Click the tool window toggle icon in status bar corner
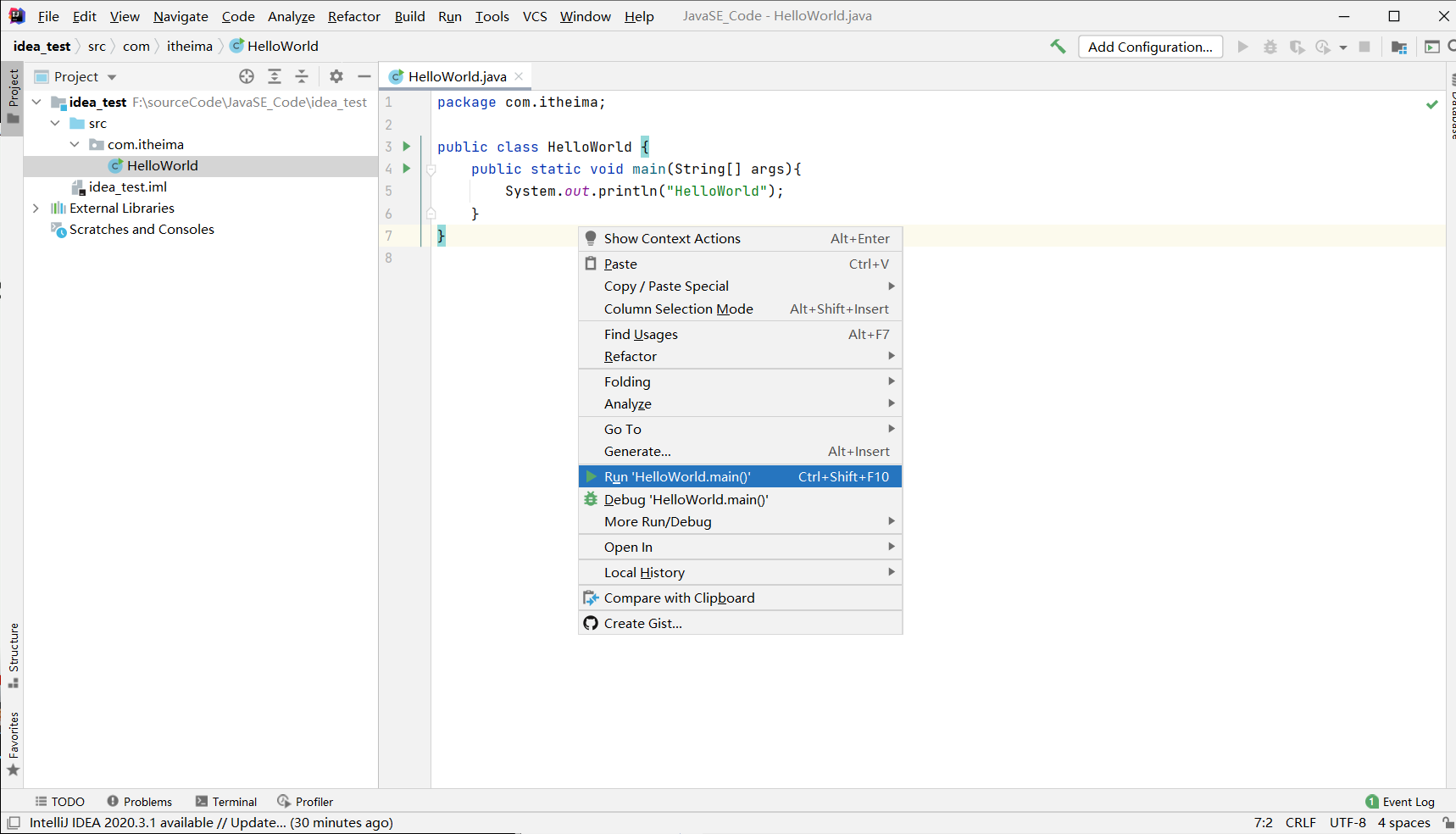 [14, 822]
